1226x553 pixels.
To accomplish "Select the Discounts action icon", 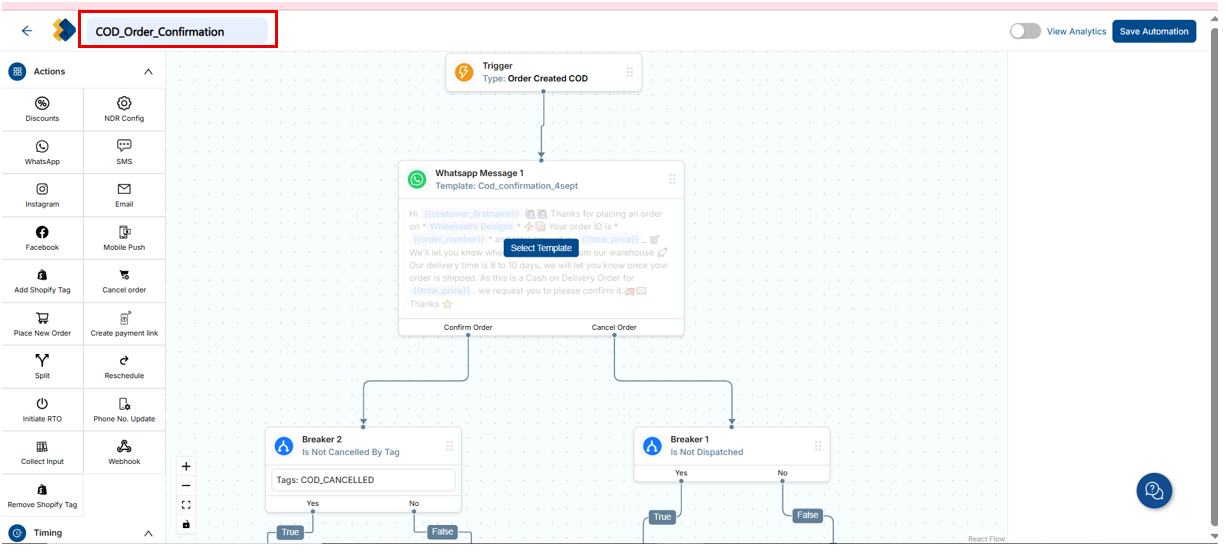I will pyautogui.click(x=42, y=104).
